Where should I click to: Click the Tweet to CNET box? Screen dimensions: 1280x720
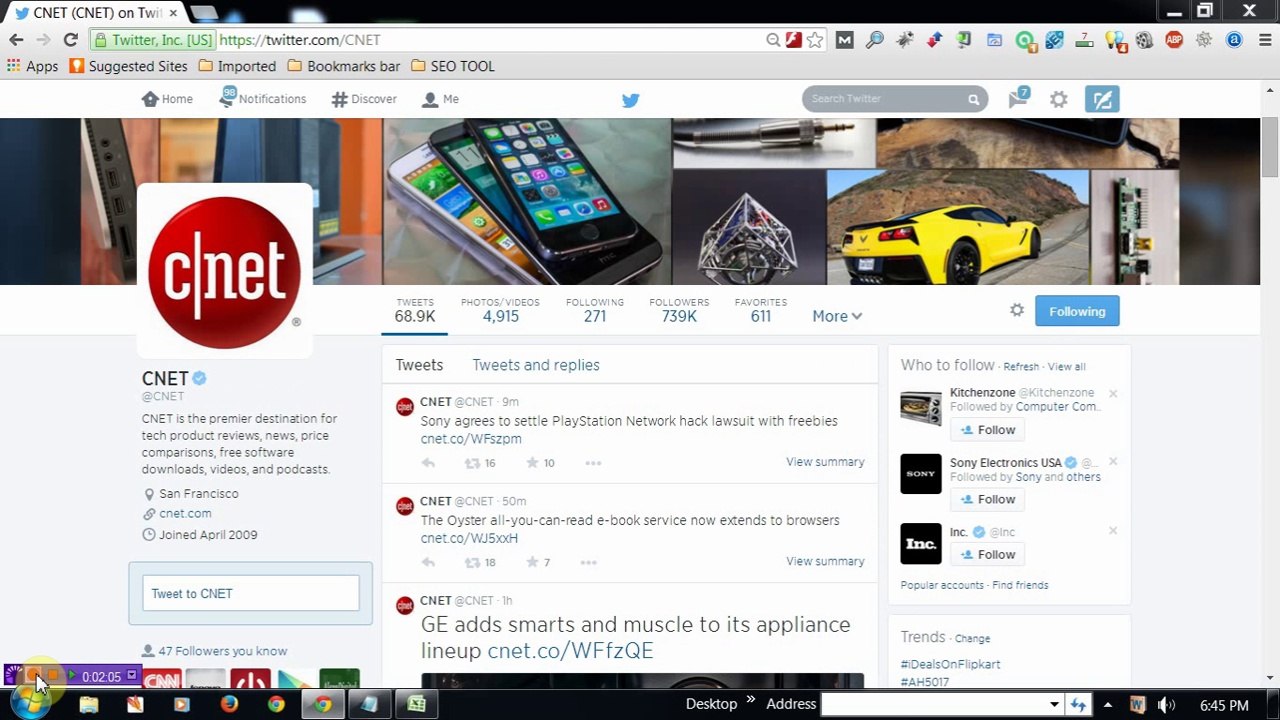[x=251, y=593]
